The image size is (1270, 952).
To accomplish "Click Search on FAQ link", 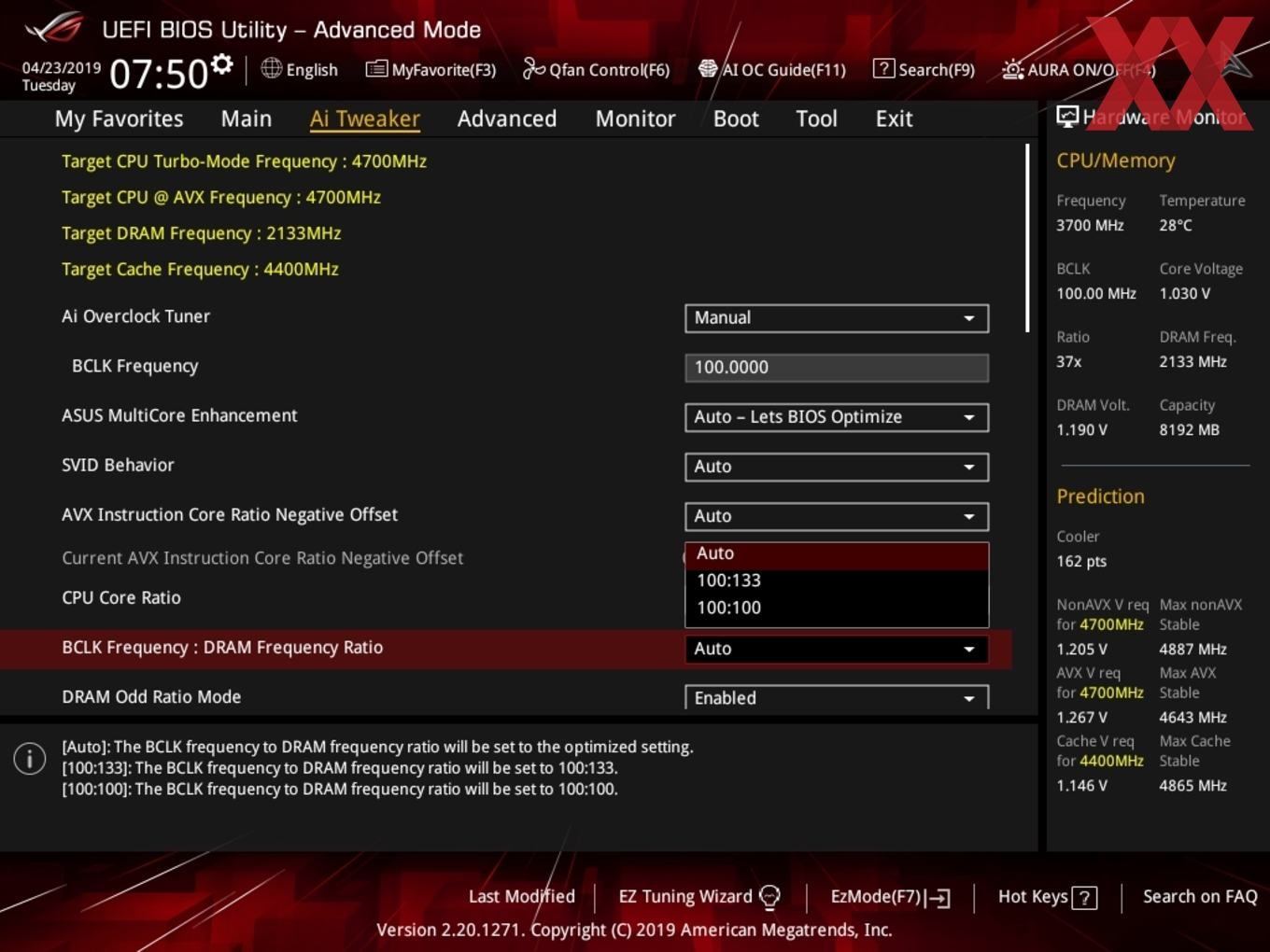I will click(x=1200, y=896).
